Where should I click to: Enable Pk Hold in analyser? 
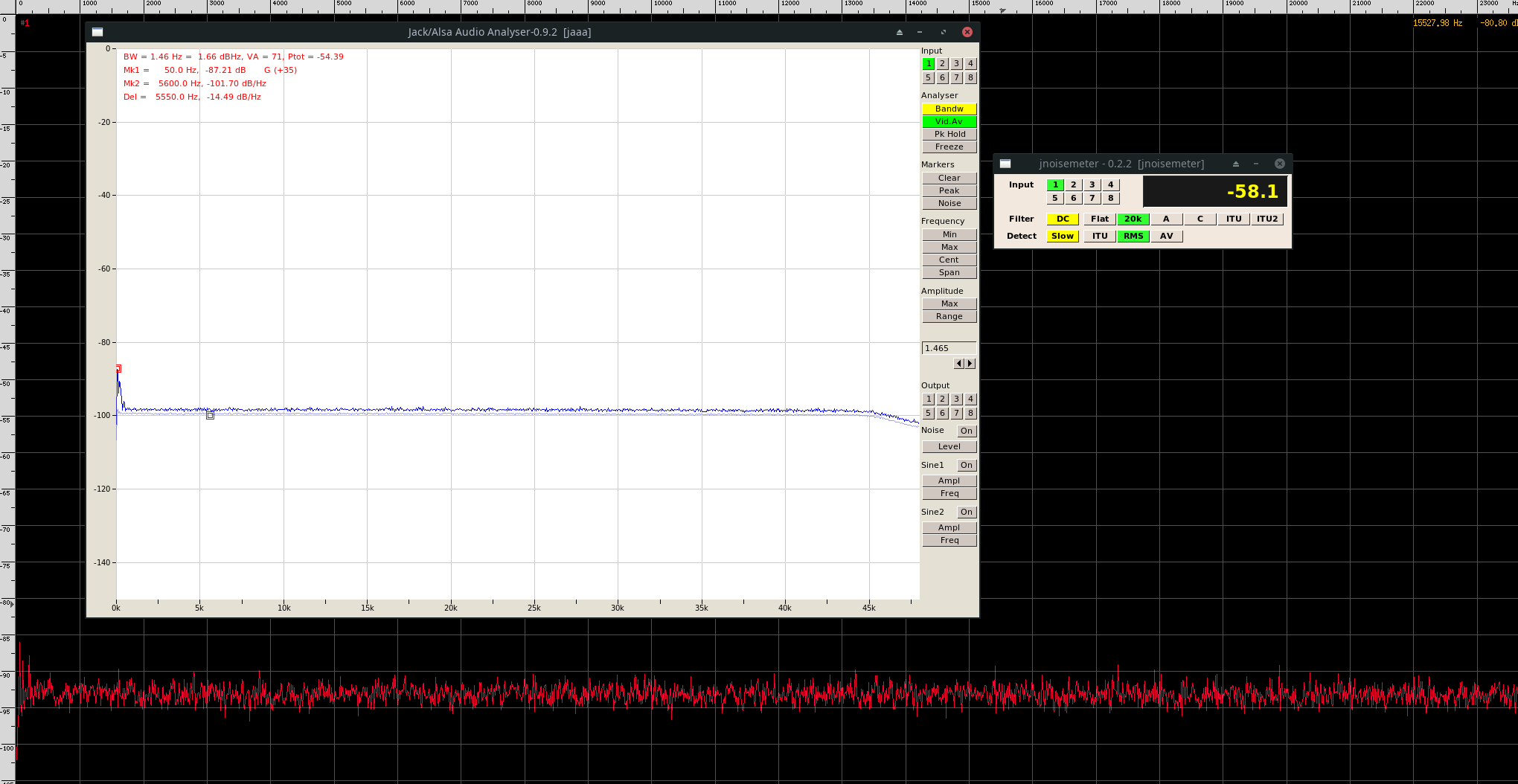pyautogui.click(x=949, y=134)
